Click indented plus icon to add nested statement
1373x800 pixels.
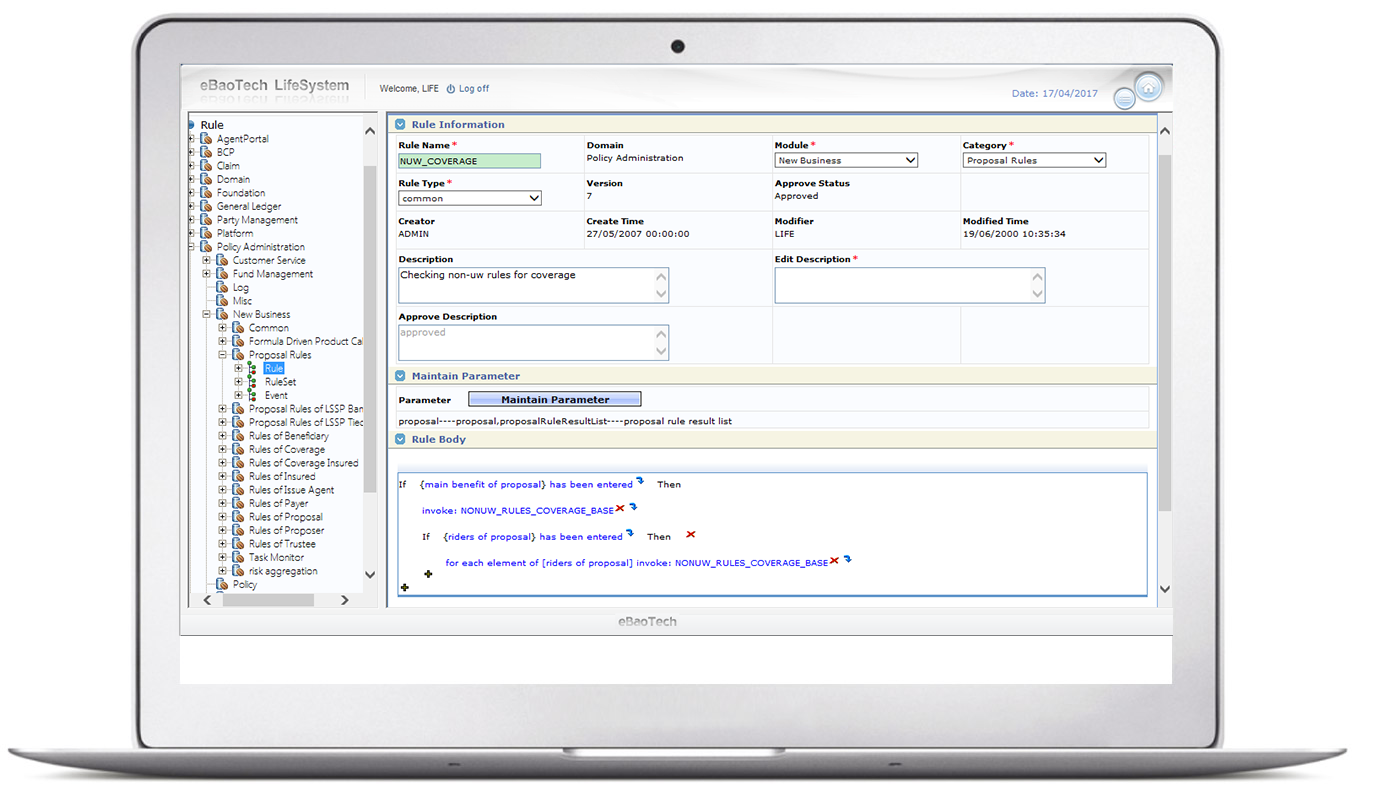pos(428,574)
